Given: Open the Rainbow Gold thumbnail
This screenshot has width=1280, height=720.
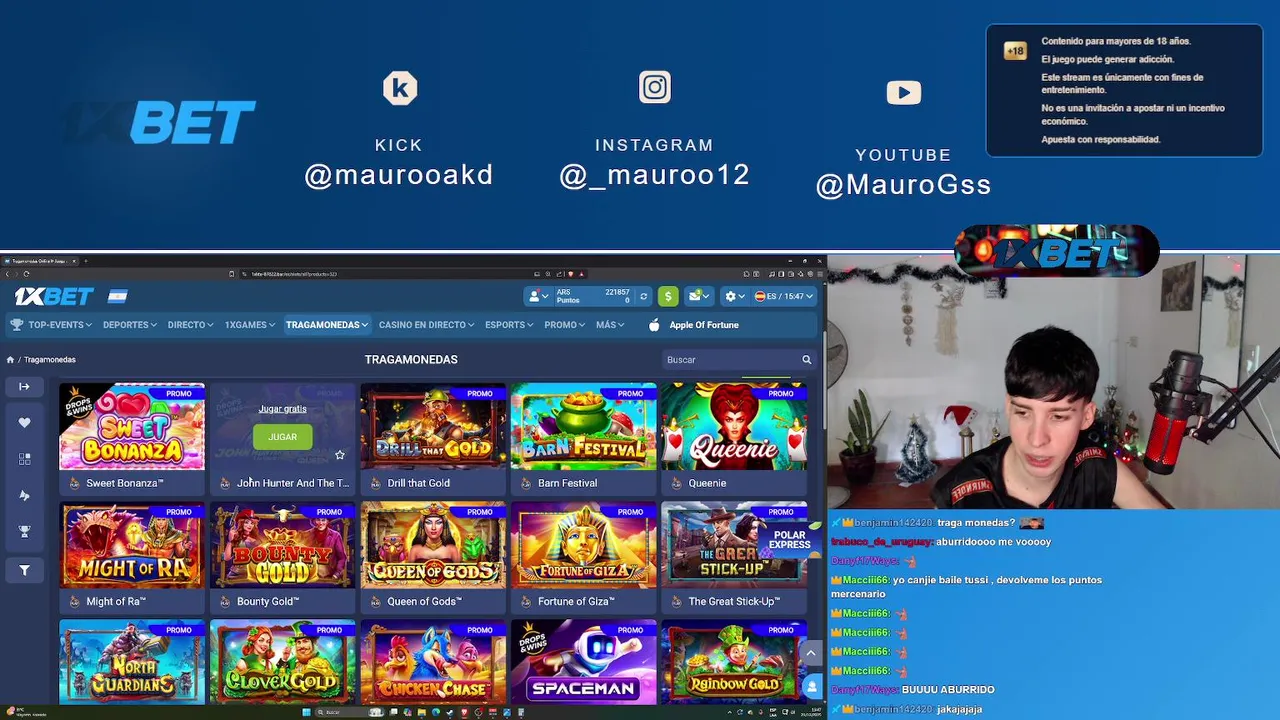Looking at the screenshot, I should 734,662.
